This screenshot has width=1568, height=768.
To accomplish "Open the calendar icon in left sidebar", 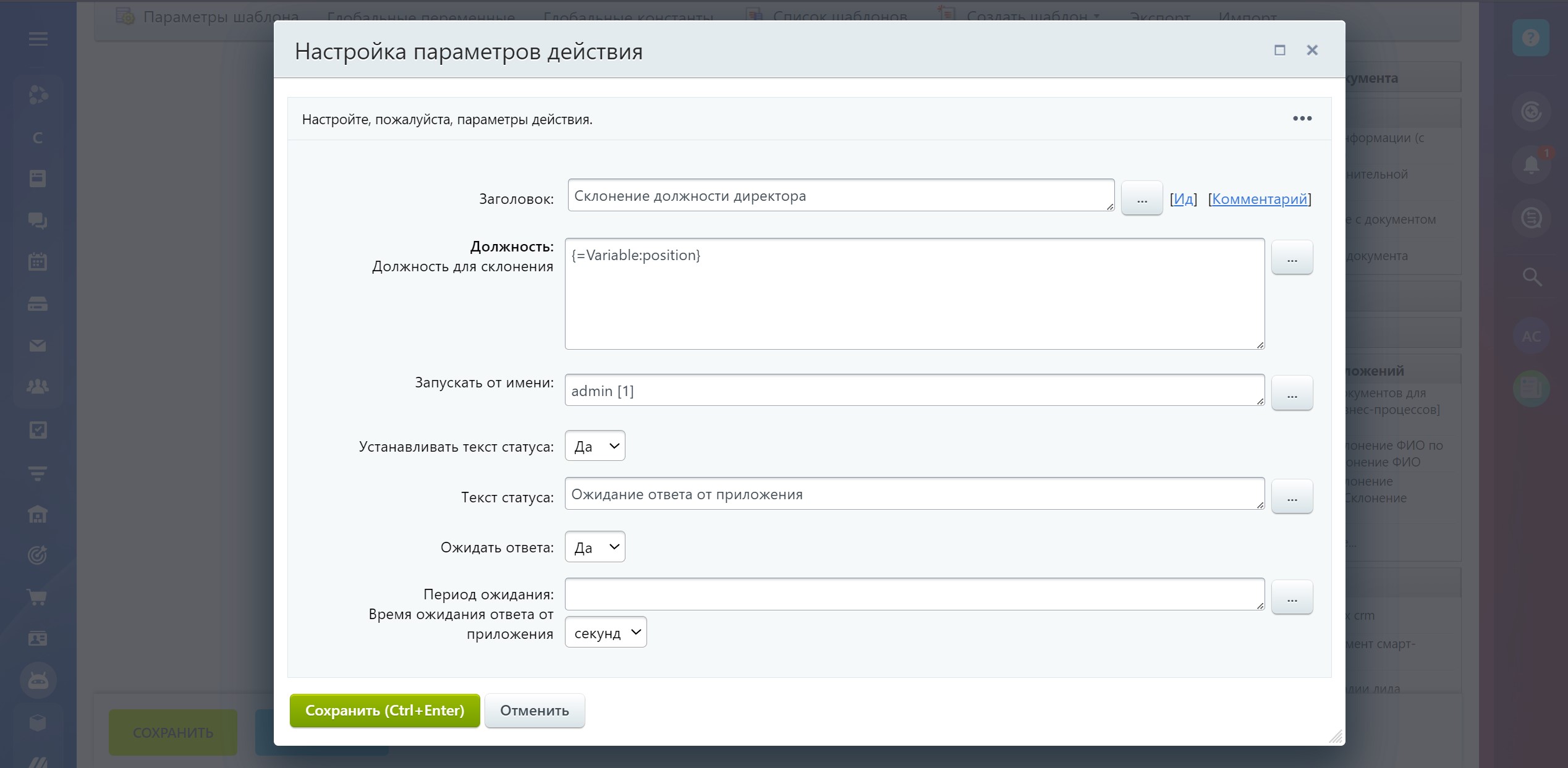I will (38, 262).
